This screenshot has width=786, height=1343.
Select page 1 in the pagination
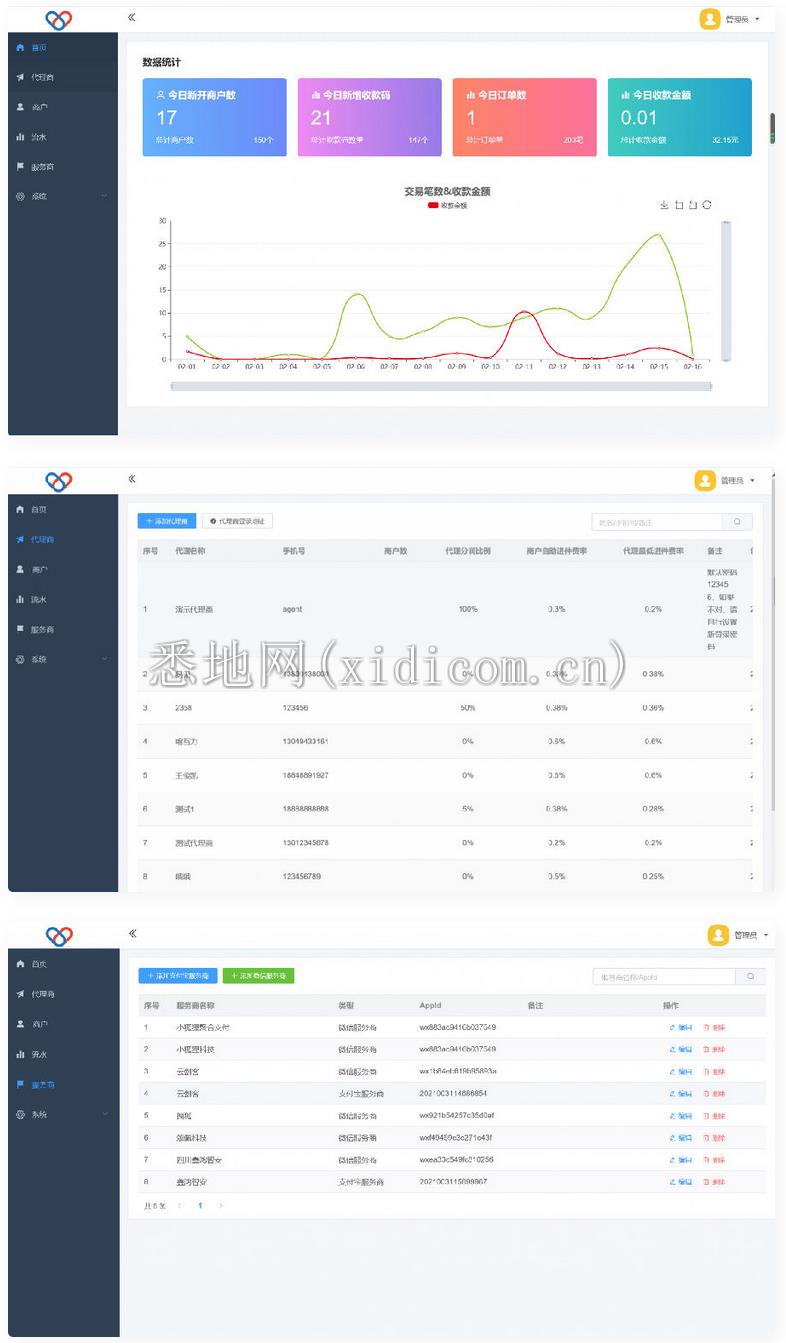click(200, 1206)
